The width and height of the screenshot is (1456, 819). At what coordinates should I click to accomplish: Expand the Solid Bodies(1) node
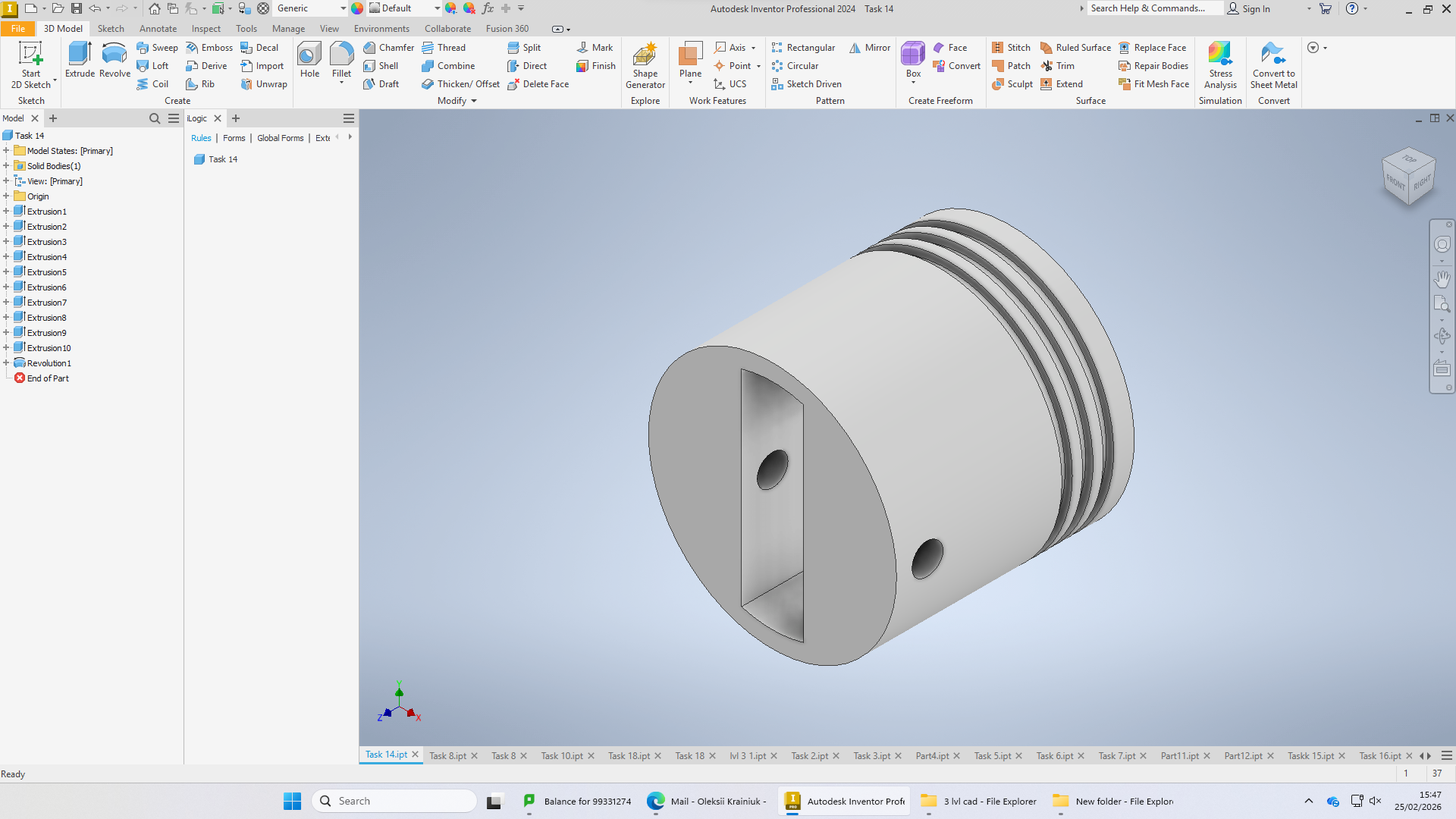click(6, 166)
